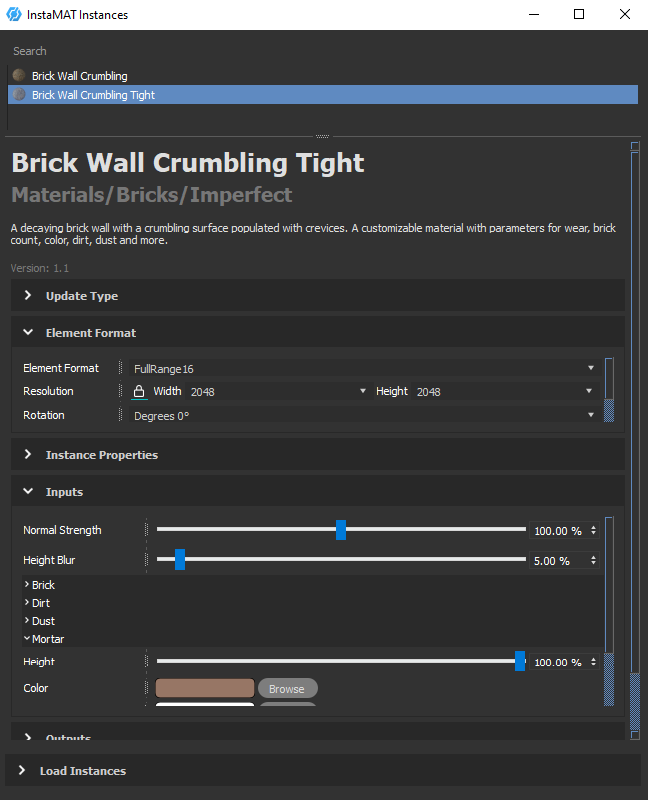Click the InstaMAT logo in the title bar
The image size is (648, 800).
pos(14,14)
